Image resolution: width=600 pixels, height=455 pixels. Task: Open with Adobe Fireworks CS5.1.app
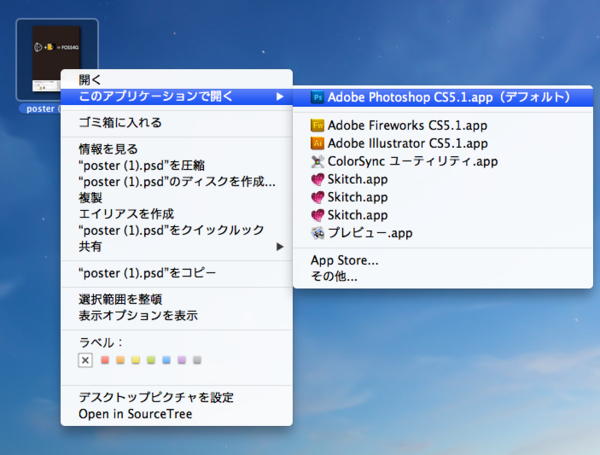(443, 125)
